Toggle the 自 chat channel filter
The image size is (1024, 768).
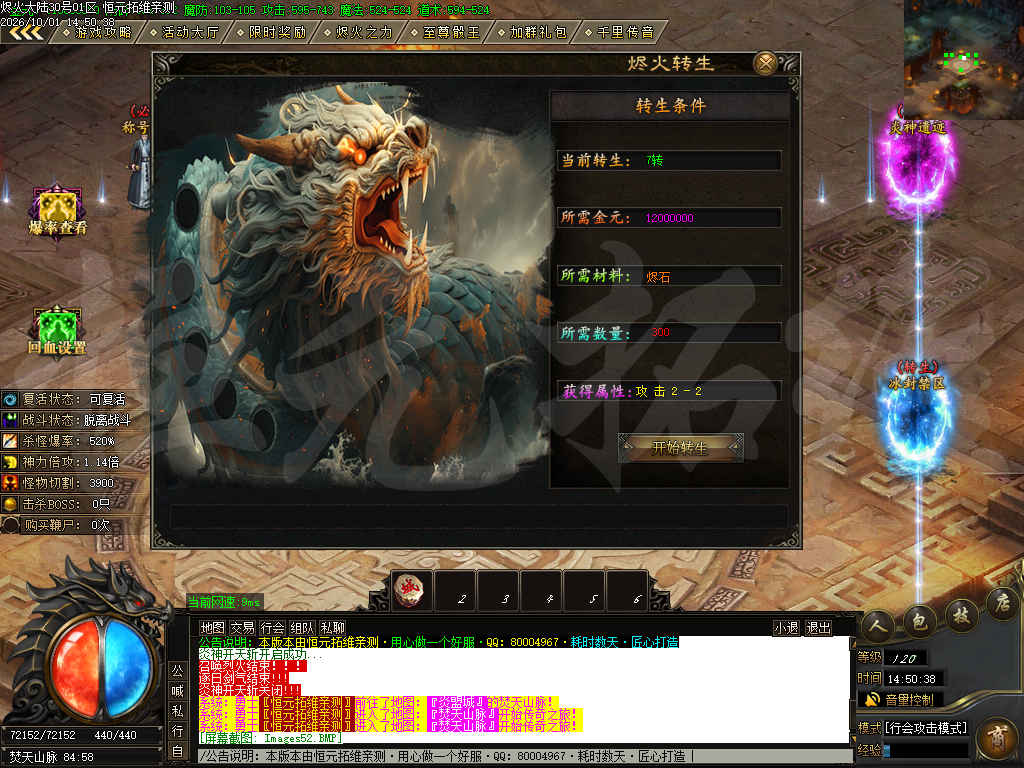tap(178, 751)
